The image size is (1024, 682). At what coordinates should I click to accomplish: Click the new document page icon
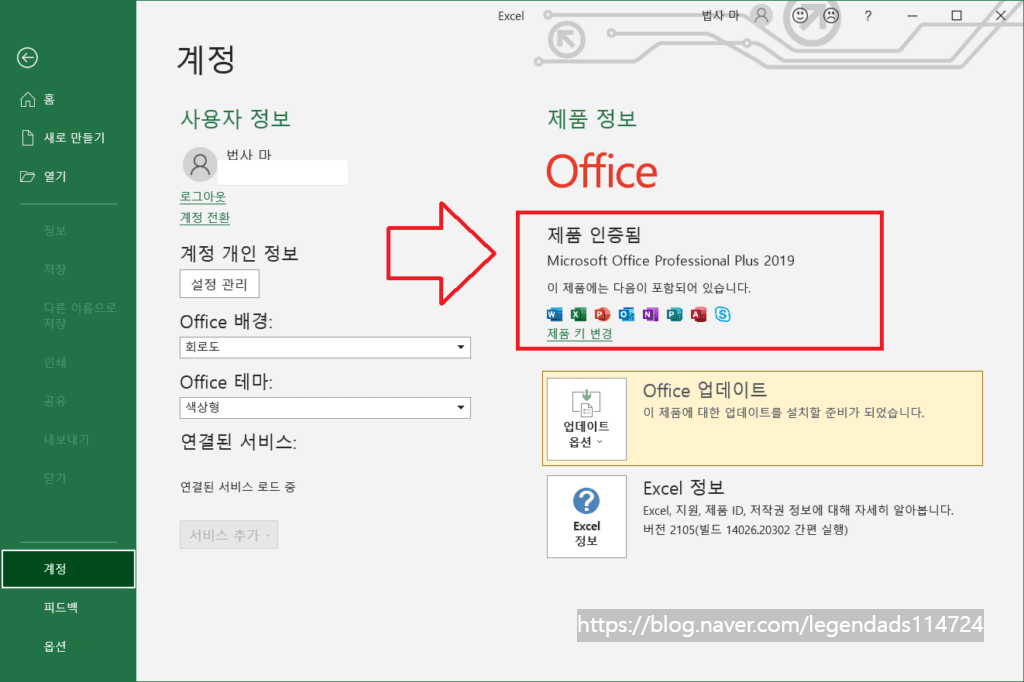pos(27,138)
